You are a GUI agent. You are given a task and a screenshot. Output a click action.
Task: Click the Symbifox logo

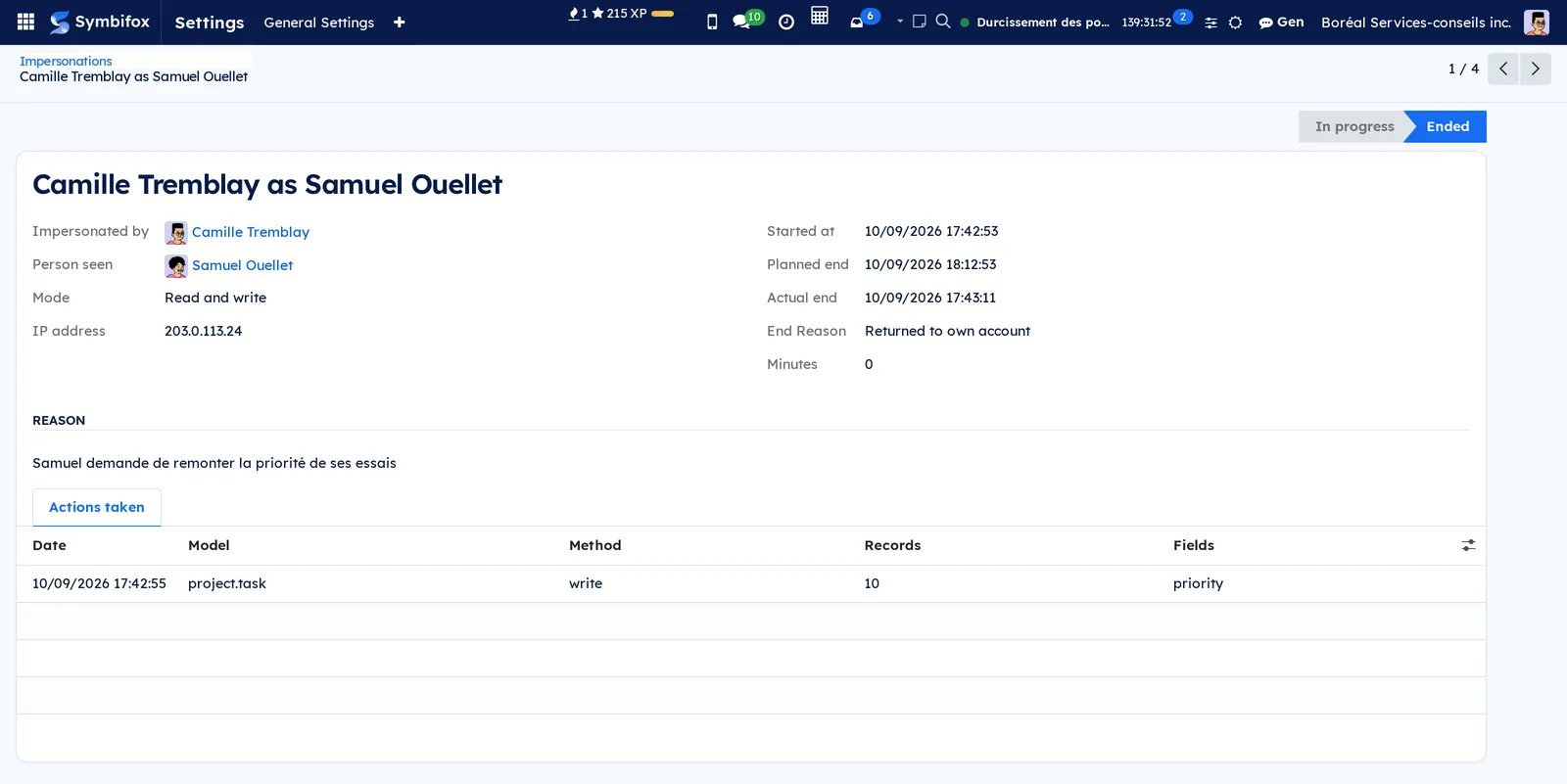click(100, 22)
